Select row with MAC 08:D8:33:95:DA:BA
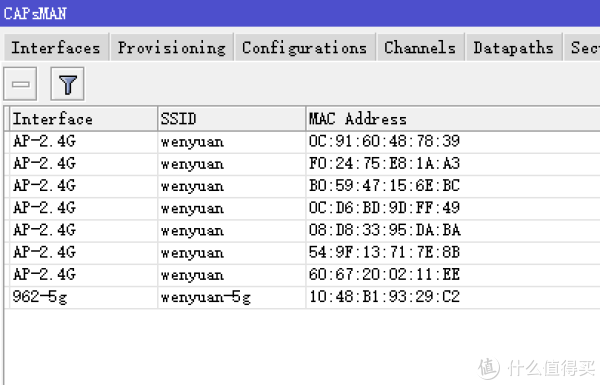This screenshot has height=385, width=600. point(302,231)
